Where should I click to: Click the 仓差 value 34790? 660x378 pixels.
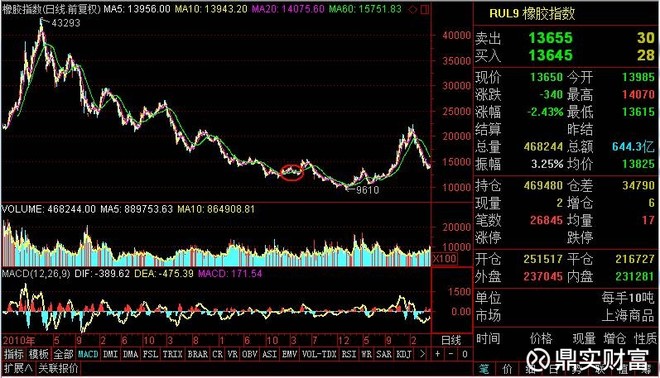(x=638, y=185)
